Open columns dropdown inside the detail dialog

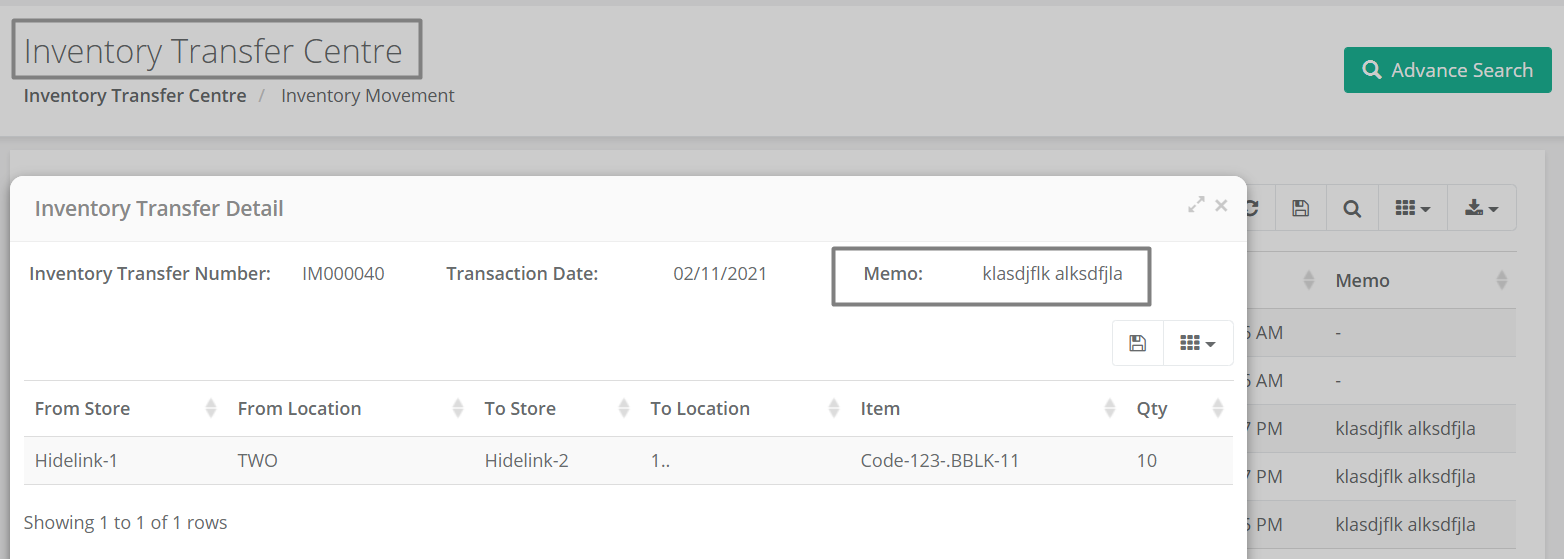(x=1198, y=343)
